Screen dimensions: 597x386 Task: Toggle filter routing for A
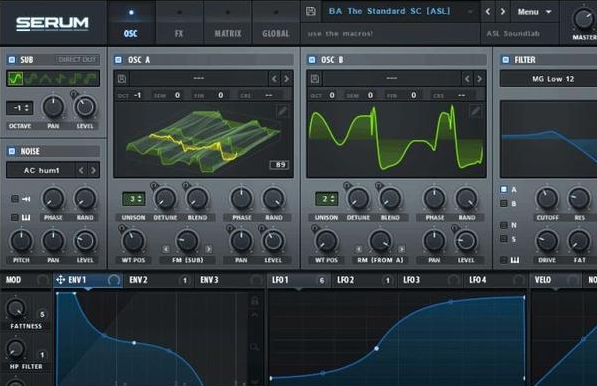pyautogui.click(x=504, y=189)
